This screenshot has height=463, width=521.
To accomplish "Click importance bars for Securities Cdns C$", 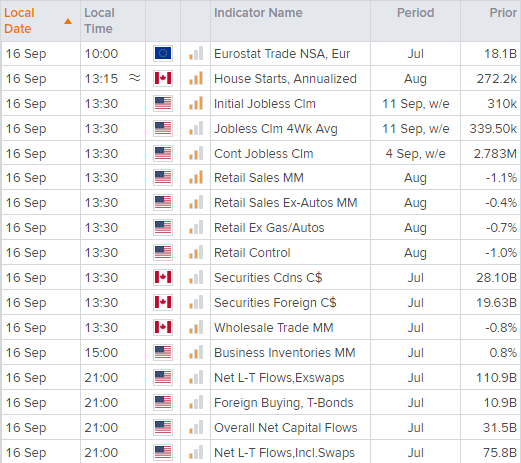I will click(x=196, y=277).
